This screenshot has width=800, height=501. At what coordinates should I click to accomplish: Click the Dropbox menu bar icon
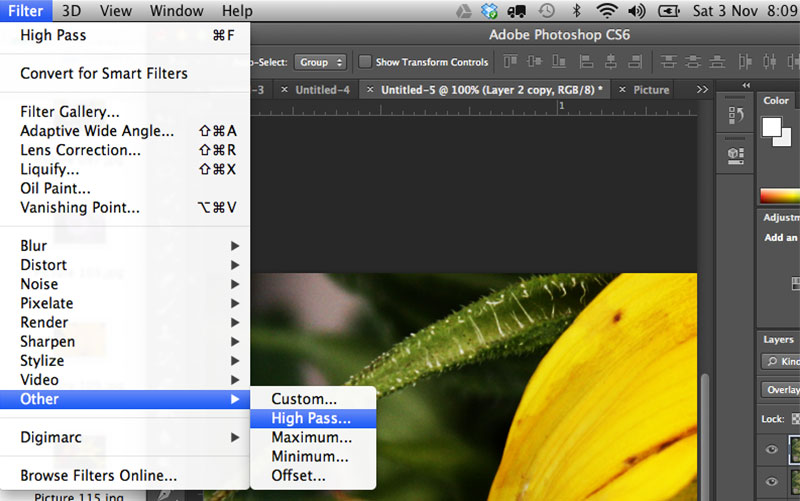[489, 11]
